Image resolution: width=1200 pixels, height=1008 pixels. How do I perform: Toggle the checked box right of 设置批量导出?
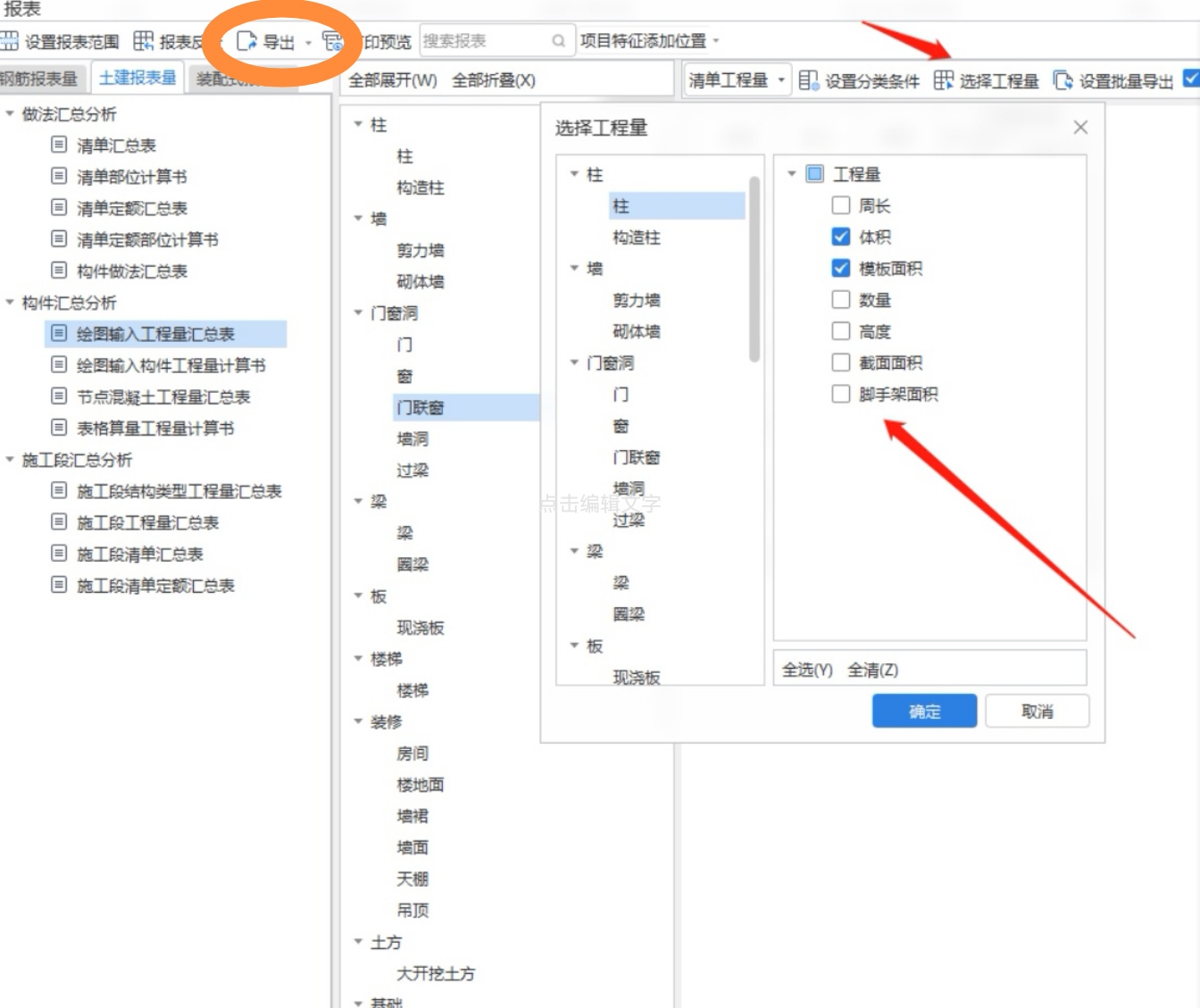[1191, 79]
